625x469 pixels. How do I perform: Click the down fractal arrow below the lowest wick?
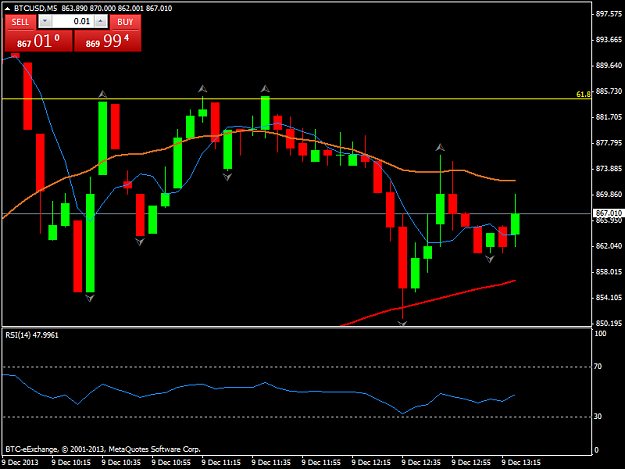point(403,323)
